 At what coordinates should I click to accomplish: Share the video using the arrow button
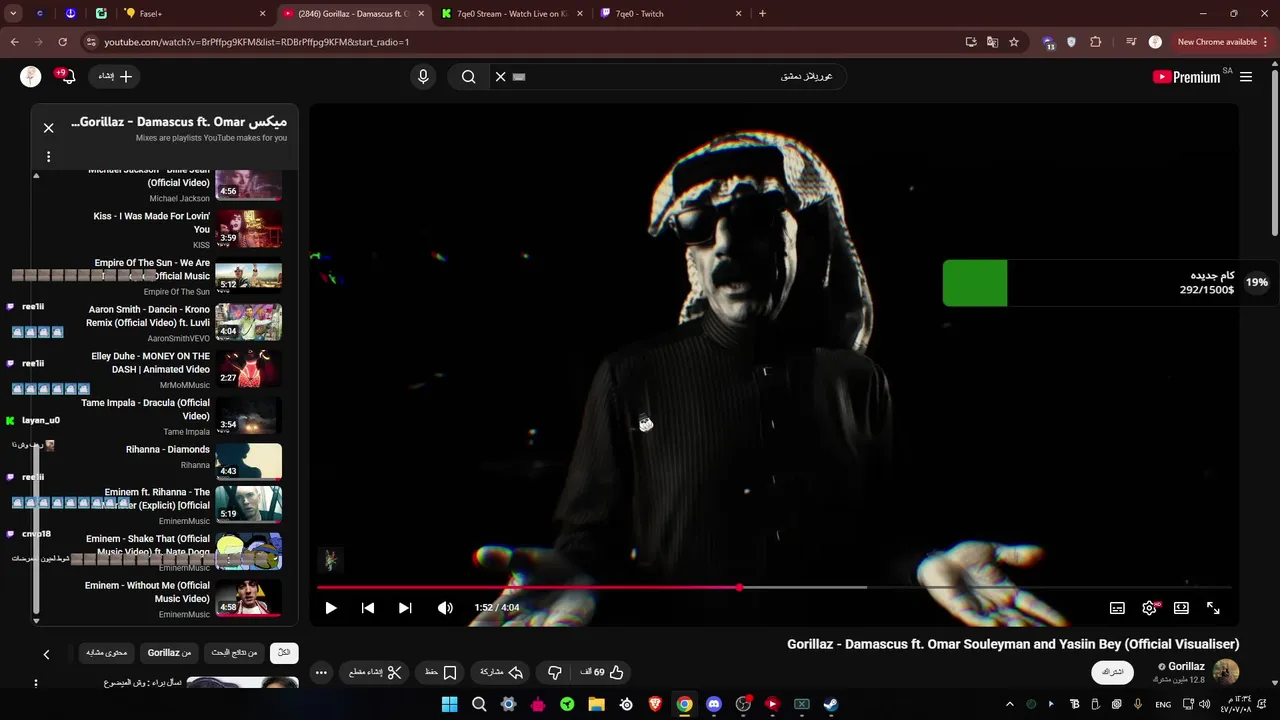point(502,673)
